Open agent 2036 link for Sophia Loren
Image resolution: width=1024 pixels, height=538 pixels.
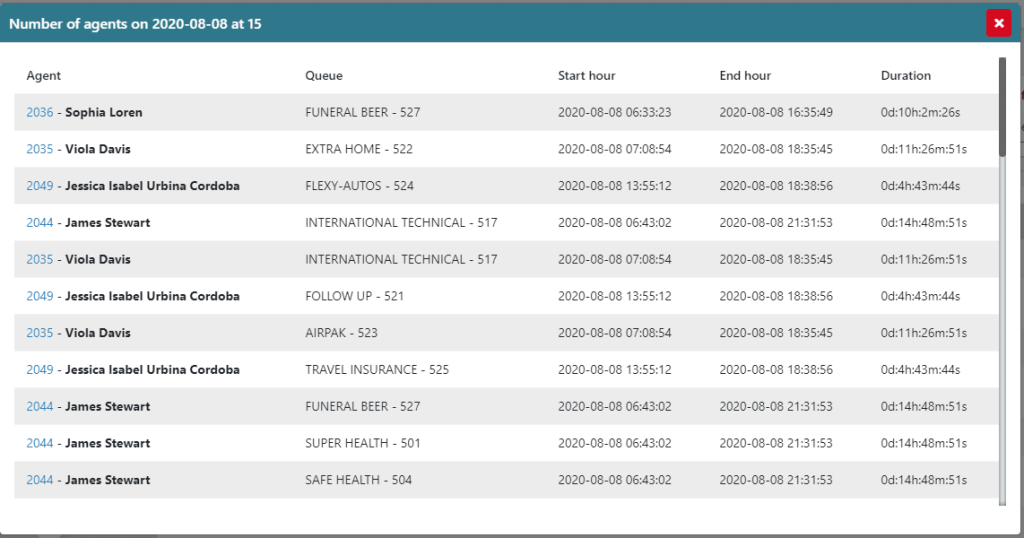click(x=40, y=113)
